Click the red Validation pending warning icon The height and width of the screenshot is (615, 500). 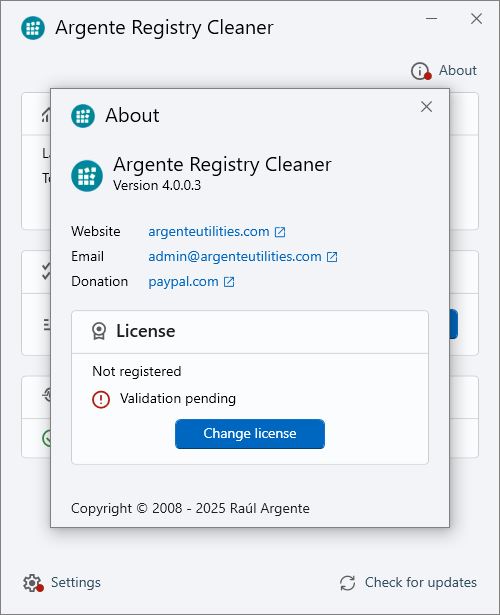(x=101, y=399)
